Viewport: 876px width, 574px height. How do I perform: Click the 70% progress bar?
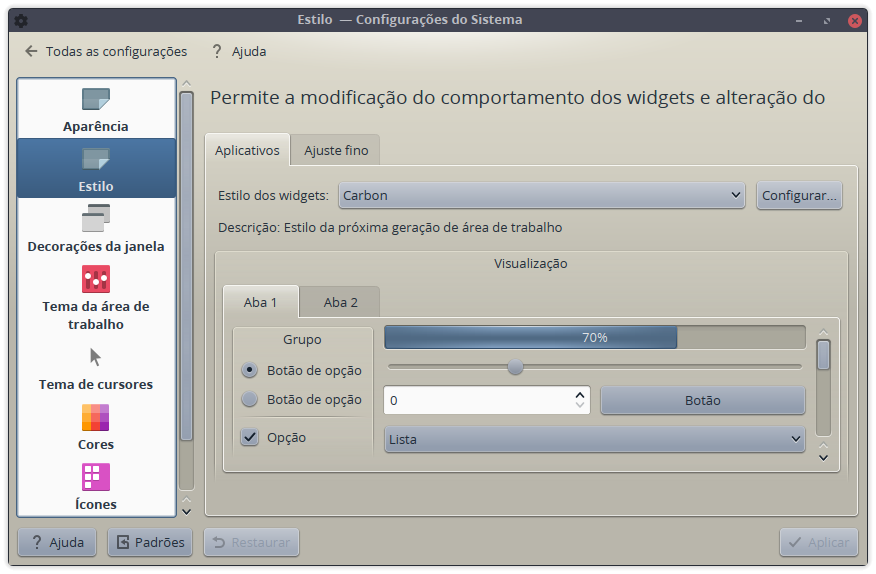pyautogui.click(x=595, y=338)
